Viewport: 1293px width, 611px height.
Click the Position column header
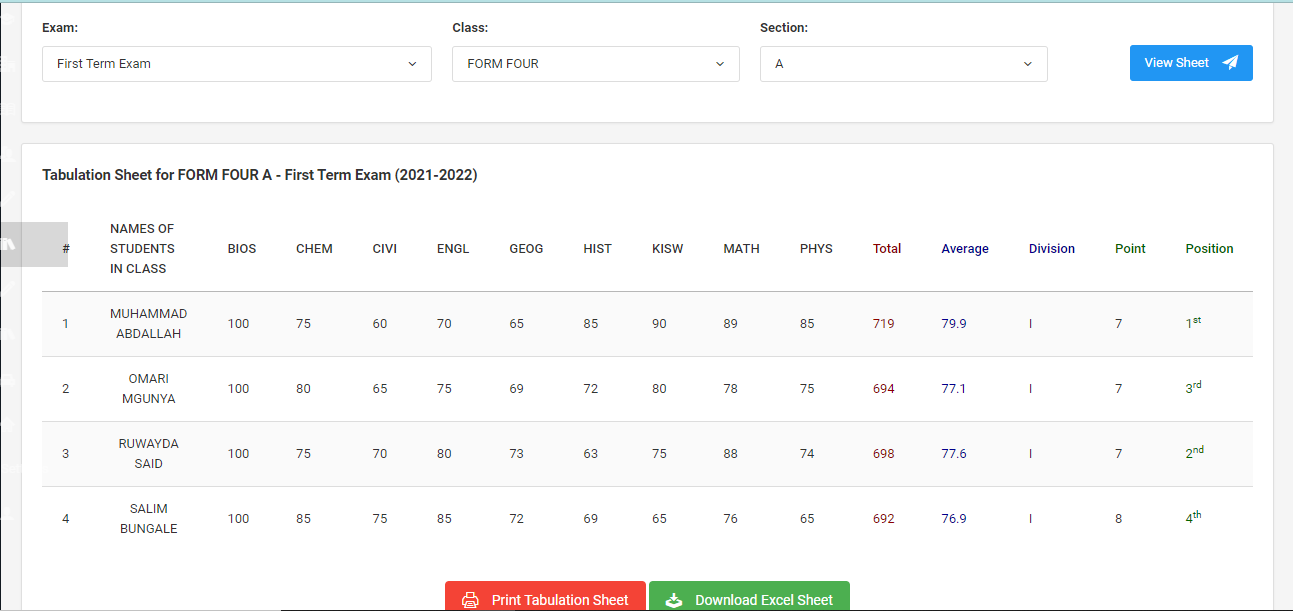pos(1209,249)
